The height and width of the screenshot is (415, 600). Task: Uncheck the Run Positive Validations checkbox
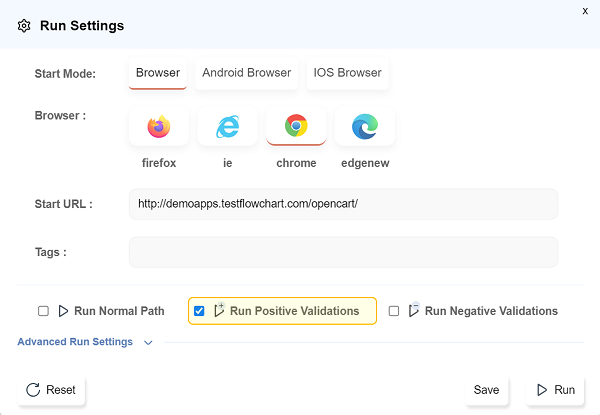(x=199, y=311)
